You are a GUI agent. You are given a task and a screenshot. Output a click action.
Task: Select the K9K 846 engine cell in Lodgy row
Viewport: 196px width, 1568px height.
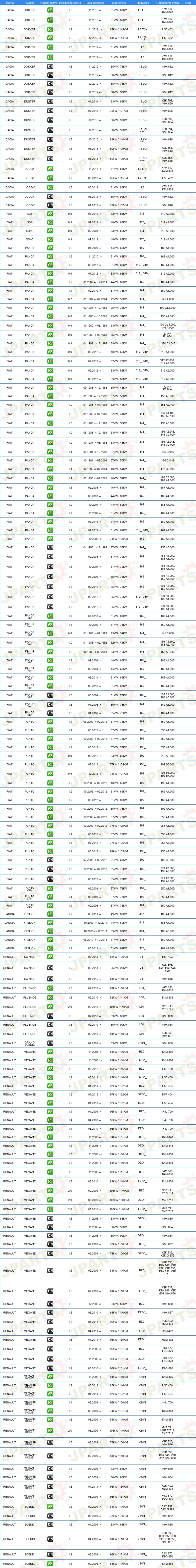coord(167,205)
